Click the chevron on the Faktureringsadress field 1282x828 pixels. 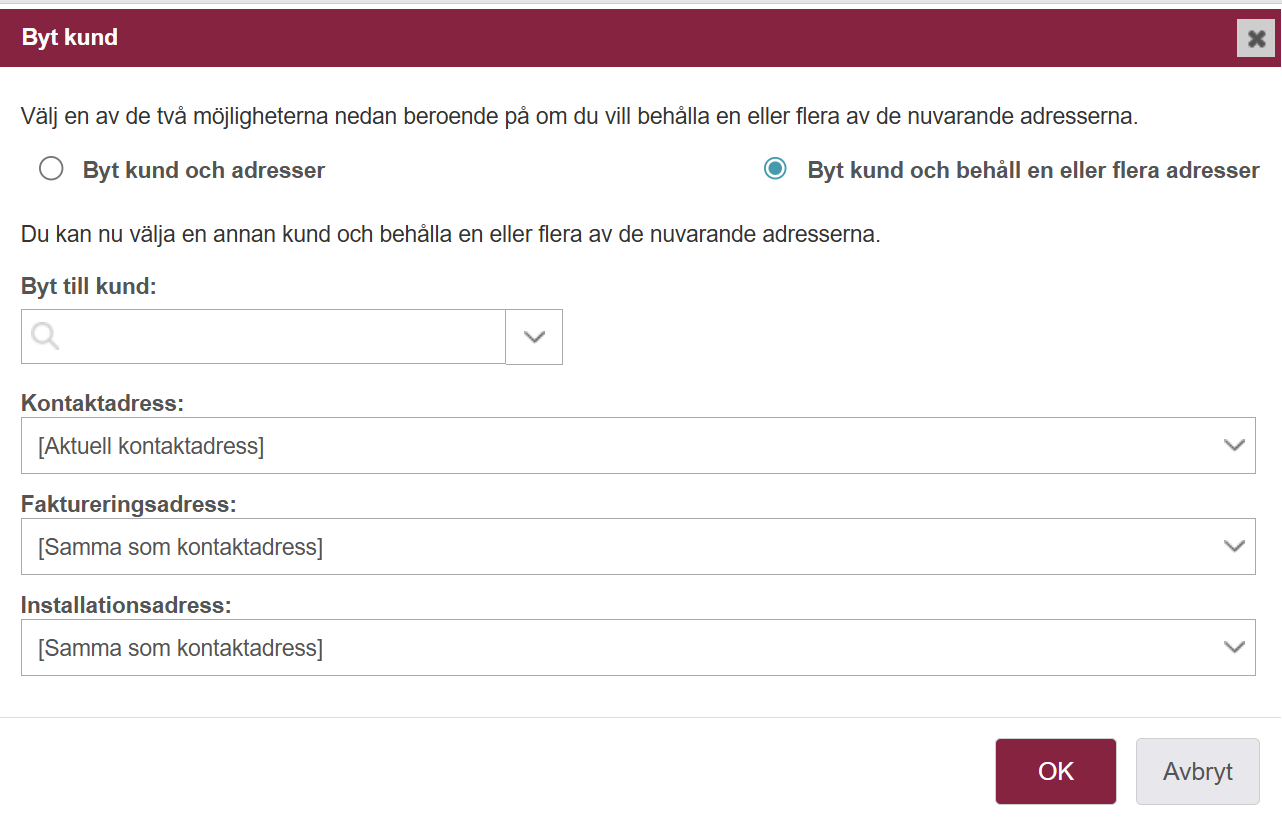pyautogui.click(x=1235, y=547)
